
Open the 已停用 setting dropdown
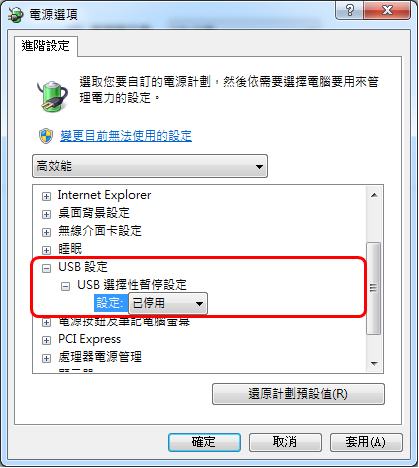pyautogui.click(x=168, y=303)
